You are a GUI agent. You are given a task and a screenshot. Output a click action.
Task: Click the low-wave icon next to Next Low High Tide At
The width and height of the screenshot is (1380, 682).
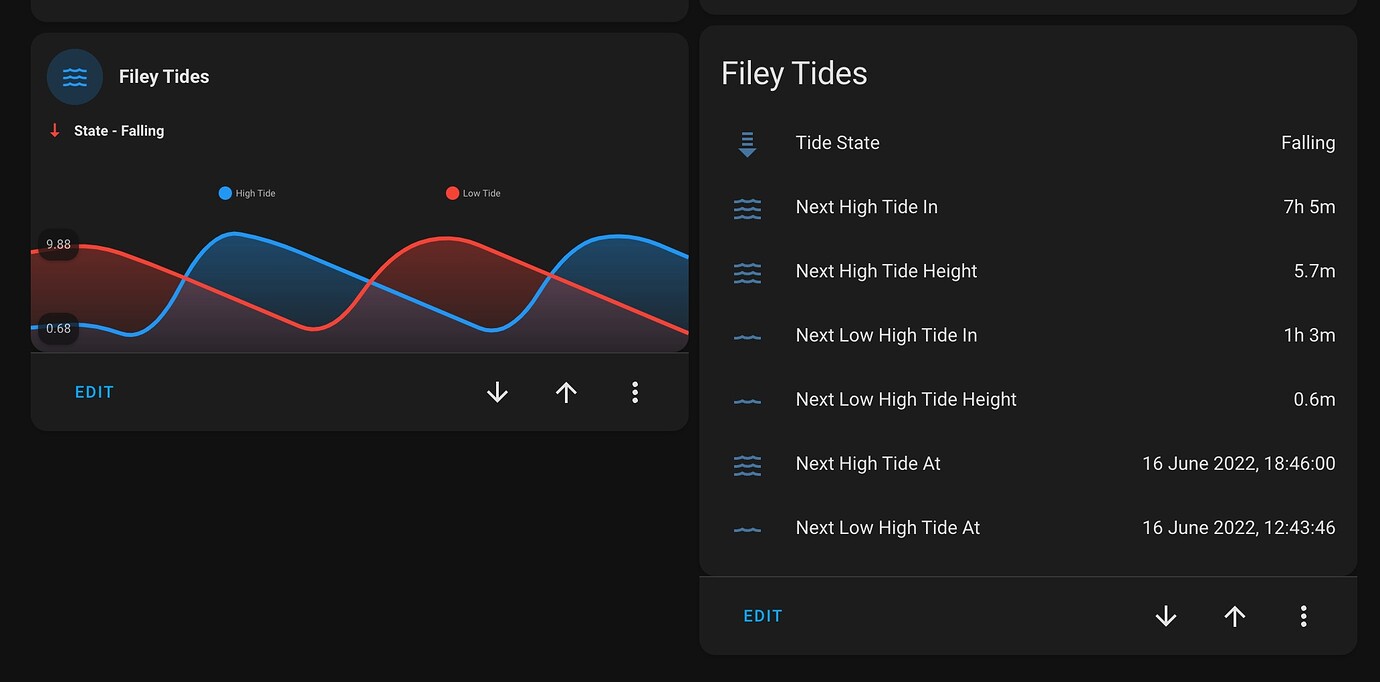(x=747, y=527)
